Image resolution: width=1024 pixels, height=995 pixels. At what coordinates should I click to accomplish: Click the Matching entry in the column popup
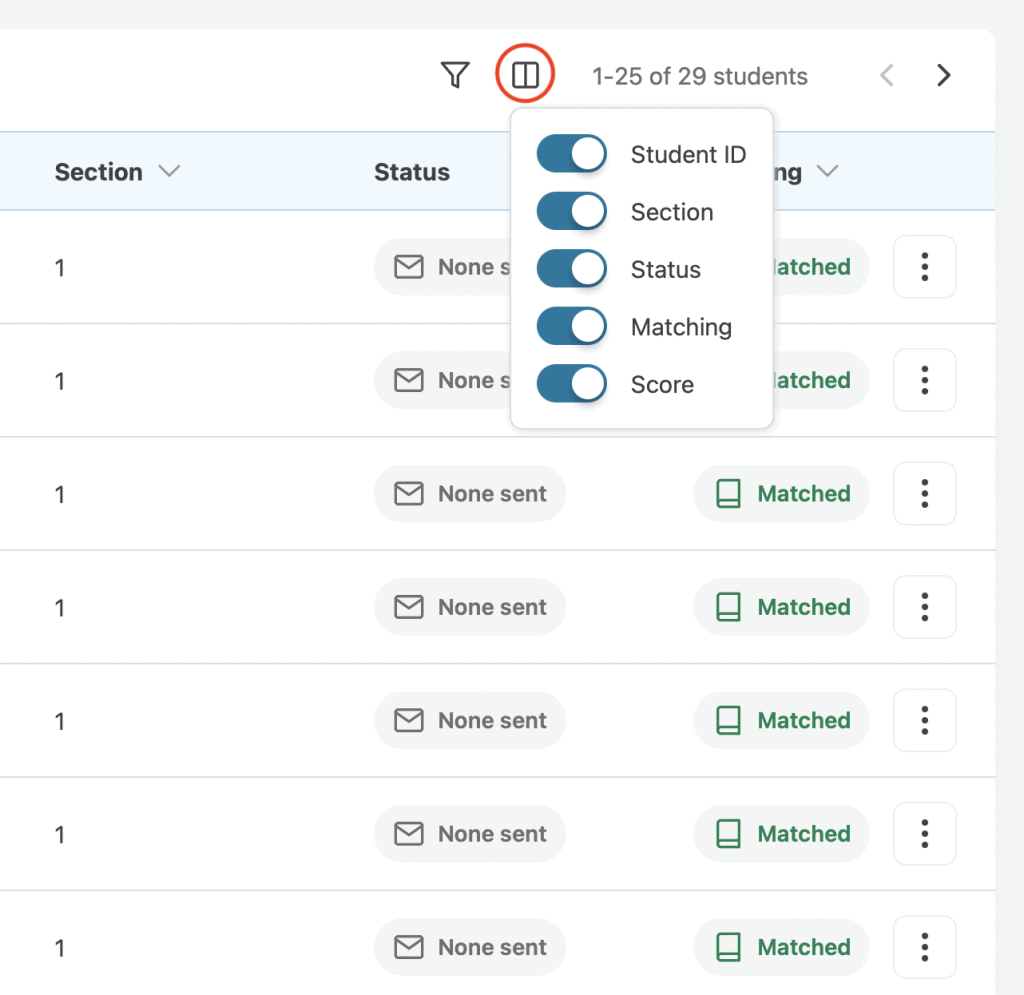coord(681,327)
